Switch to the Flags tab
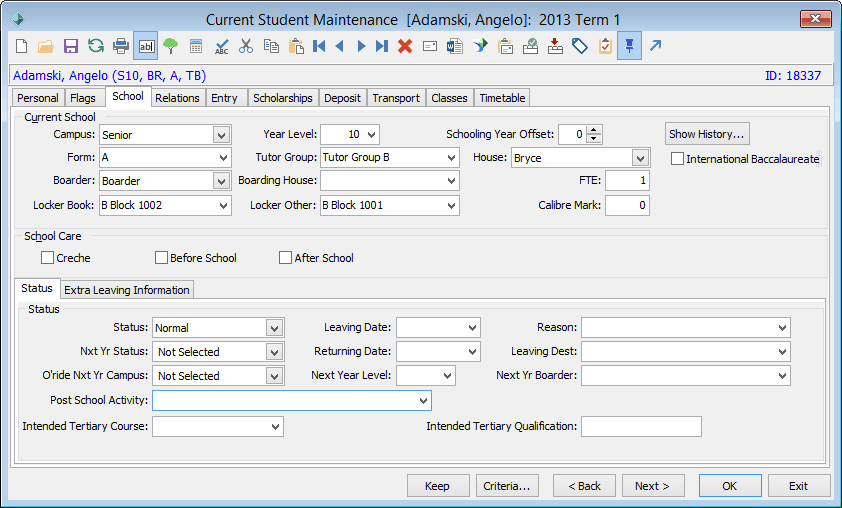The height and width of the screenshot is (508, 842). coord(83,98)
